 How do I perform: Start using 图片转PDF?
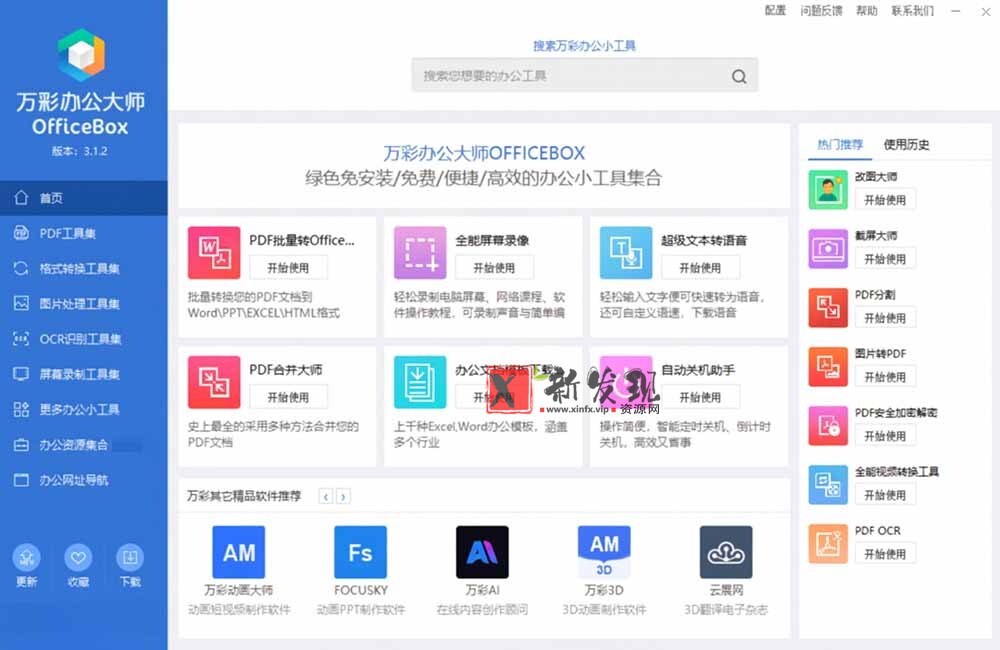[x=885, y=376]
